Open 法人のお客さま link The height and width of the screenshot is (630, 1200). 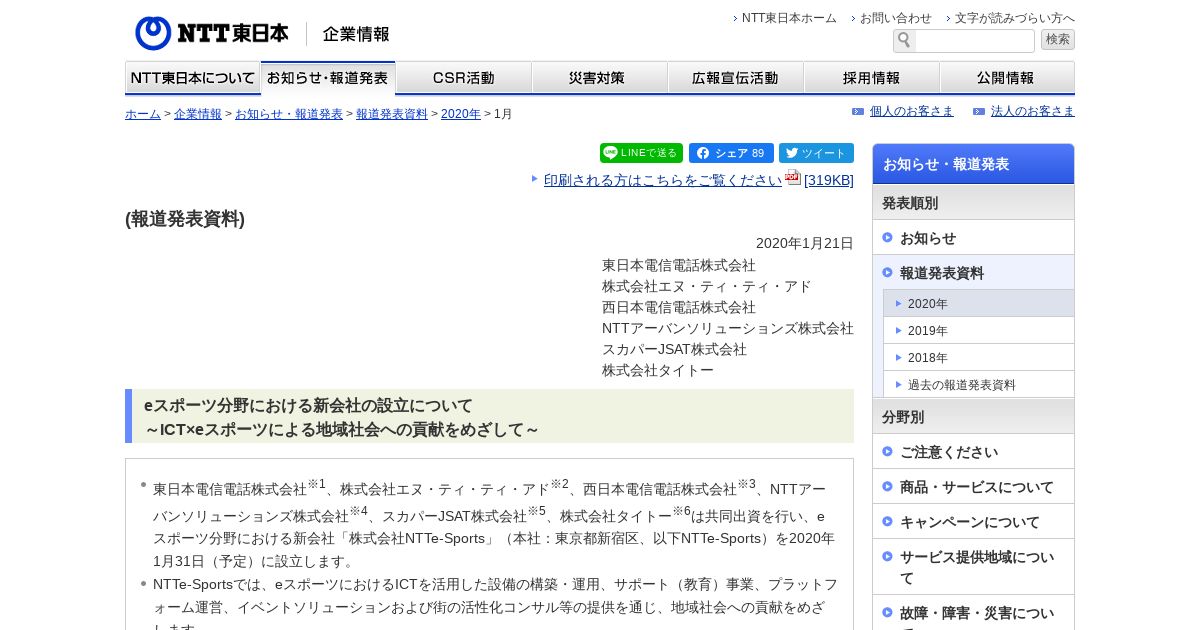pyautogui.click(x=1033, y=111)
